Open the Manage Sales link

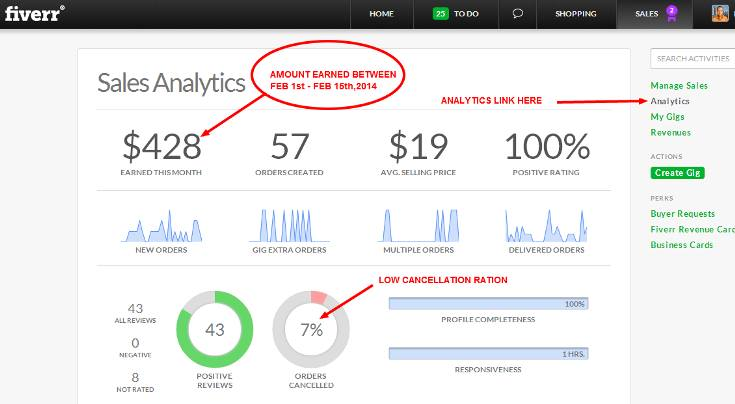[x=679, y=85]
